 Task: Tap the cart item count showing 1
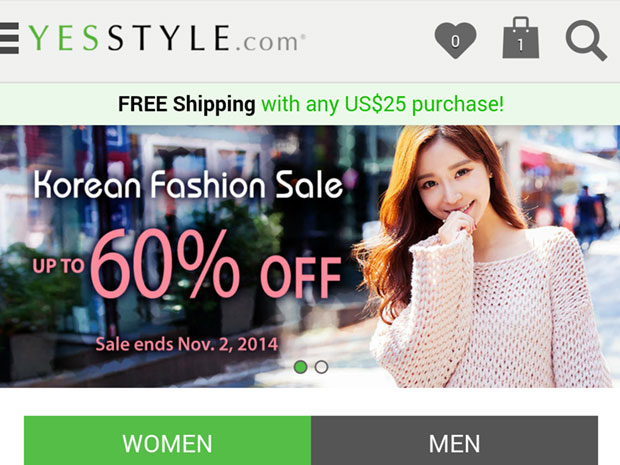pos(520,45)
